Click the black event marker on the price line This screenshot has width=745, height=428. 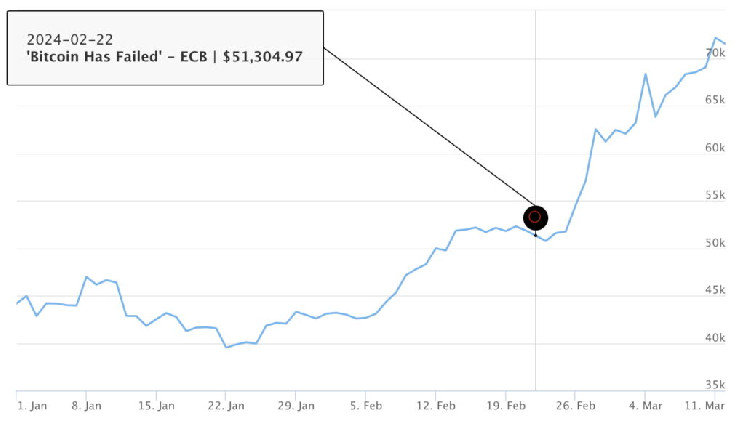[535, 216]
